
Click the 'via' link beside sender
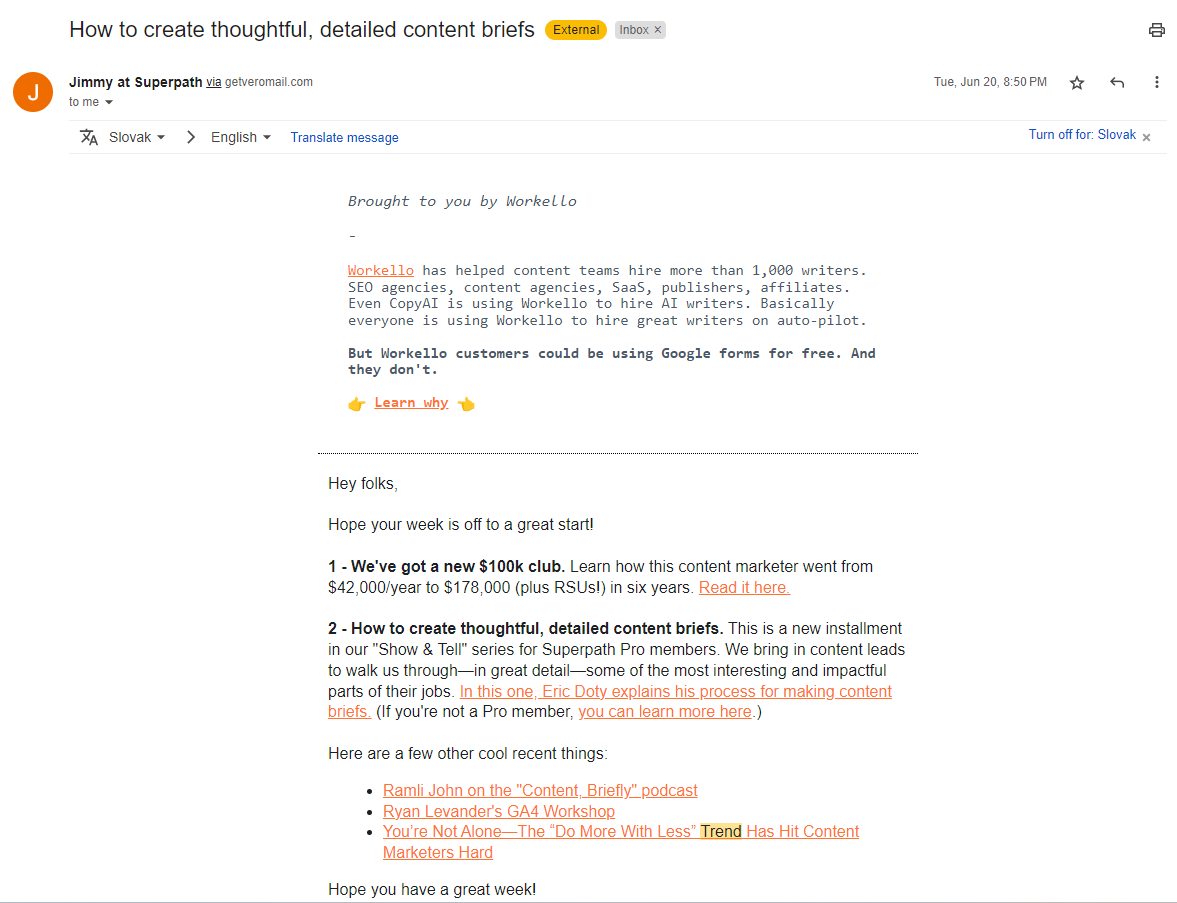214,82
